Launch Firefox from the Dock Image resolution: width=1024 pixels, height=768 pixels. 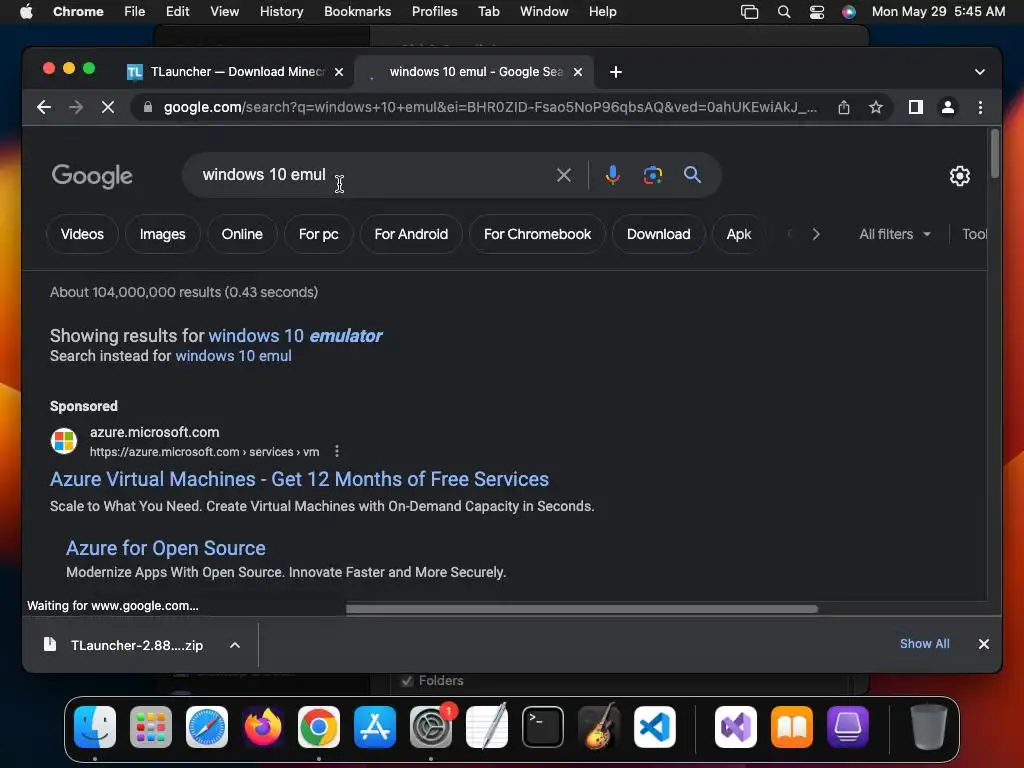(263, 727)
